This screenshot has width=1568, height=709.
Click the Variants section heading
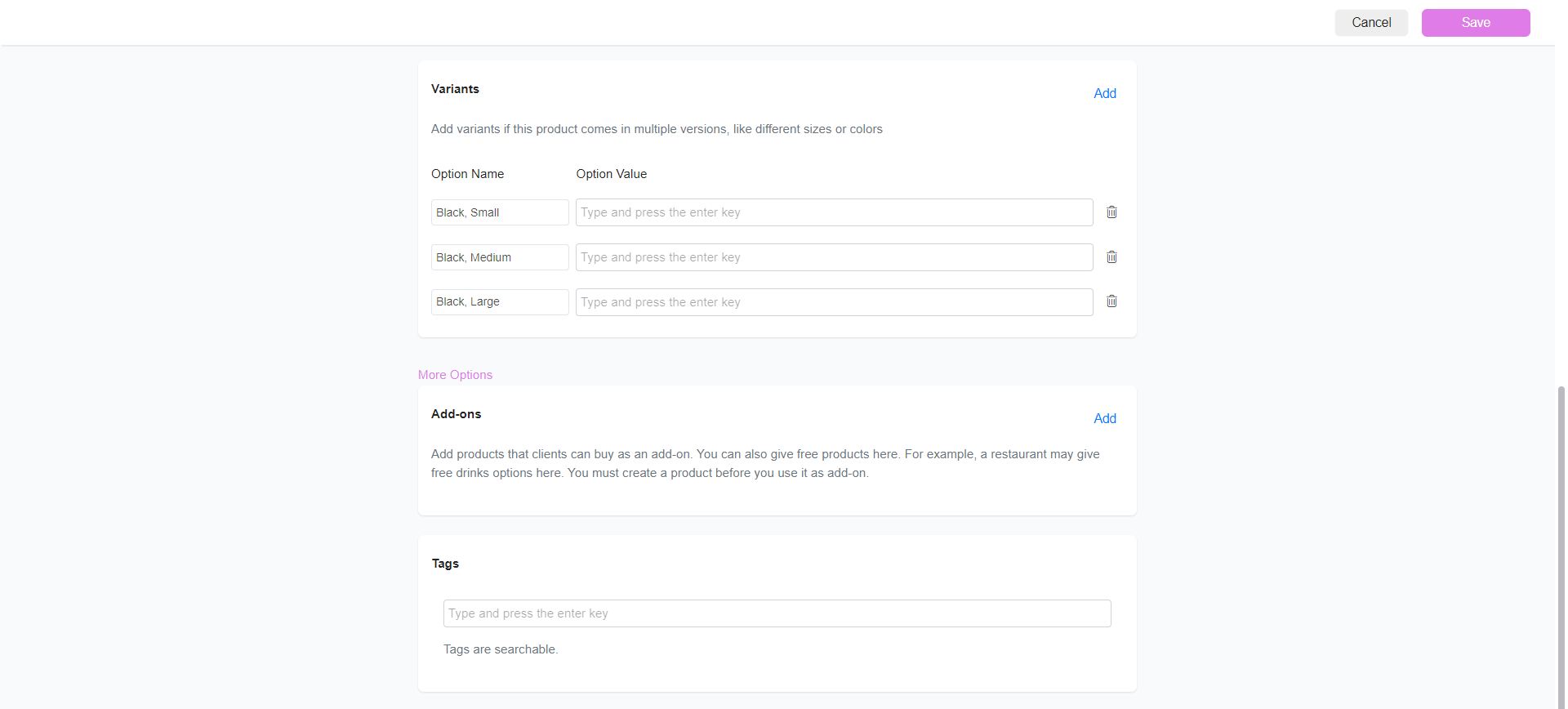click(x=455, y=89)
